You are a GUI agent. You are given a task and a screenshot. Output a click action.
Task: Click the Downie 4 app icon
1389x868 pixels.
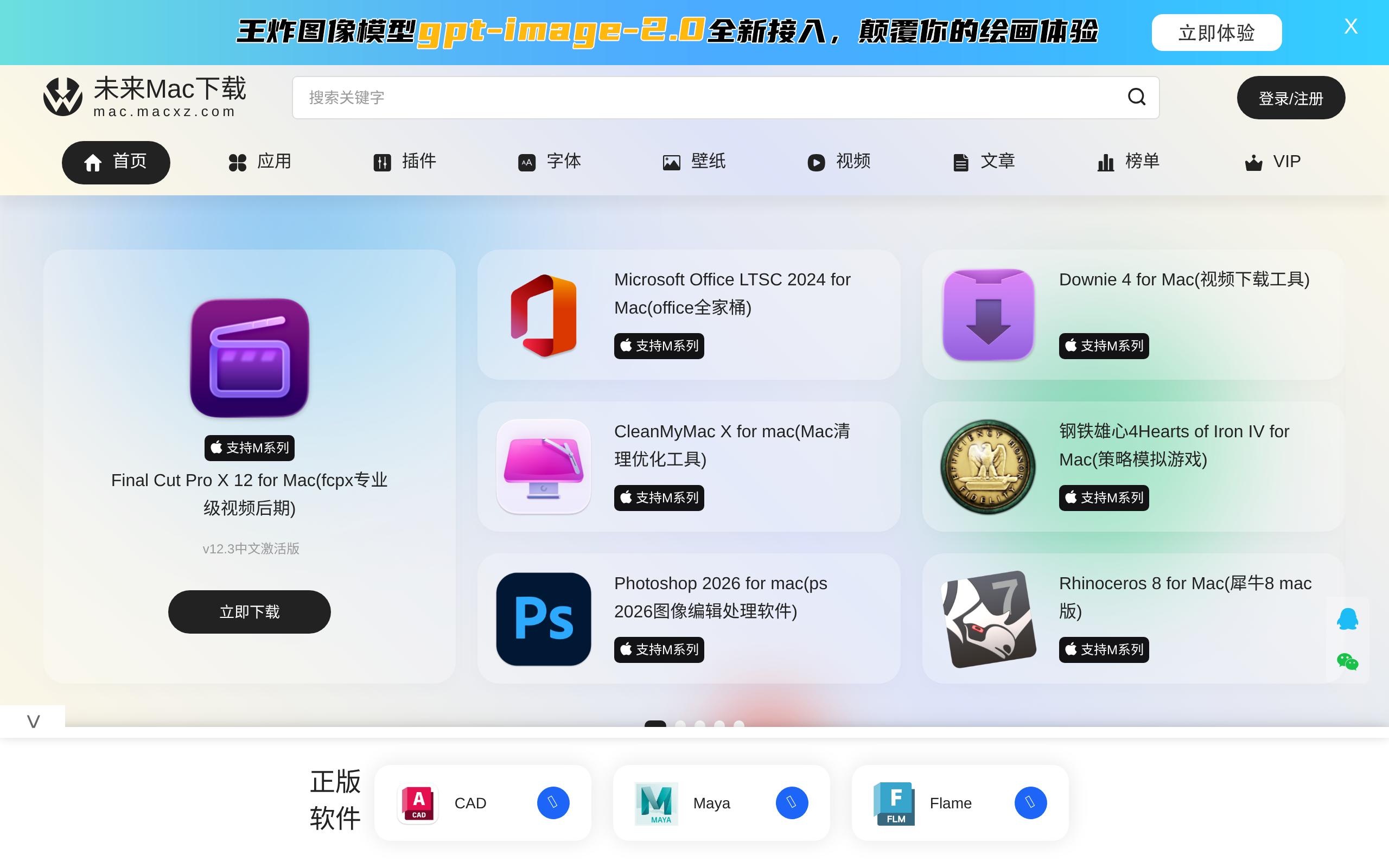coord(989,315)
